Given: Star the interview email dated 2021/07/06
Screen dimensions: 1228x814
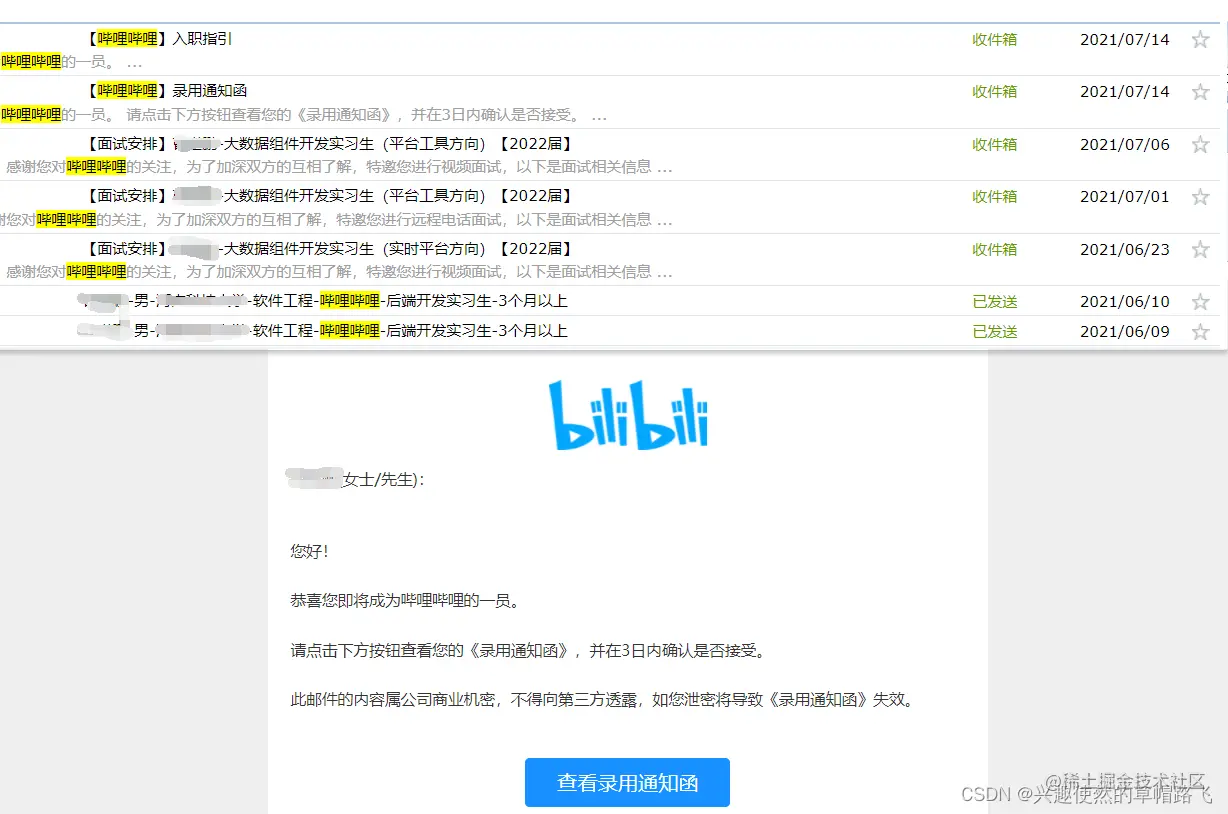Looking at the screenshot, I should click(1200, 145).
